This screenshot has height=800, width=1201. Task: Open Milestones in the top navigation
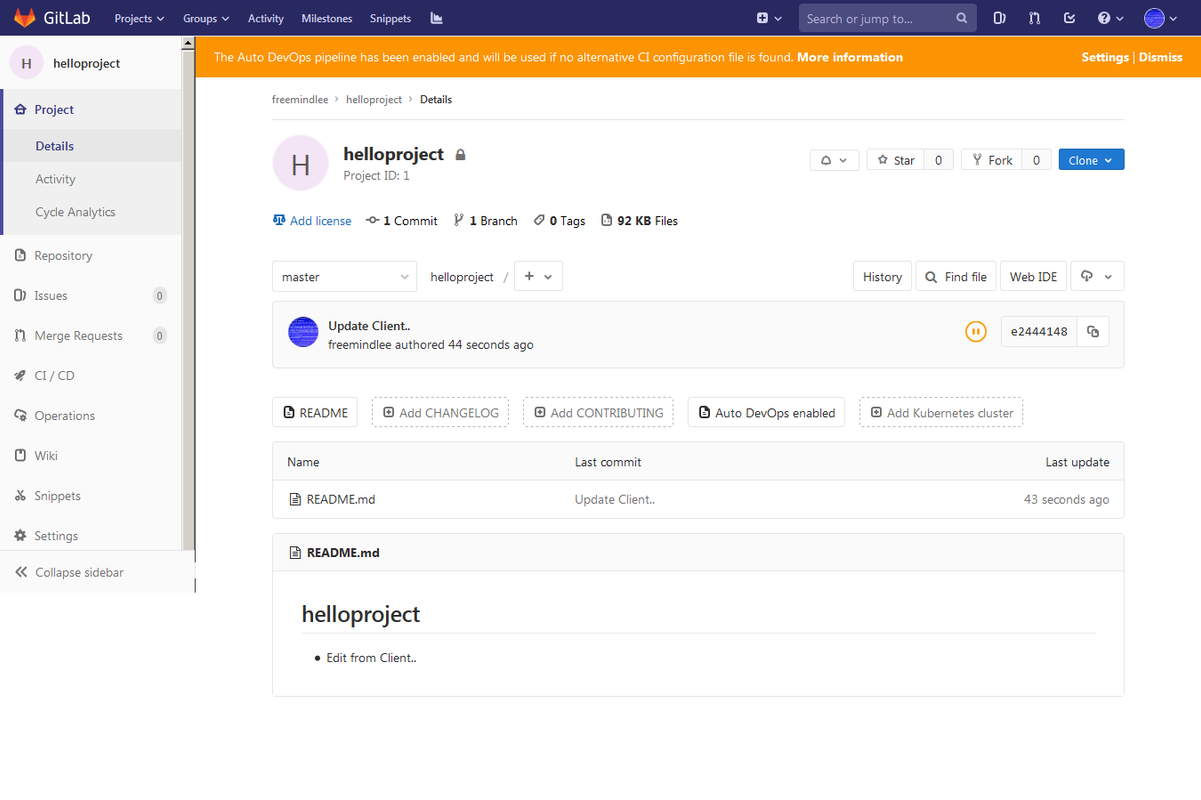(327, 18)
